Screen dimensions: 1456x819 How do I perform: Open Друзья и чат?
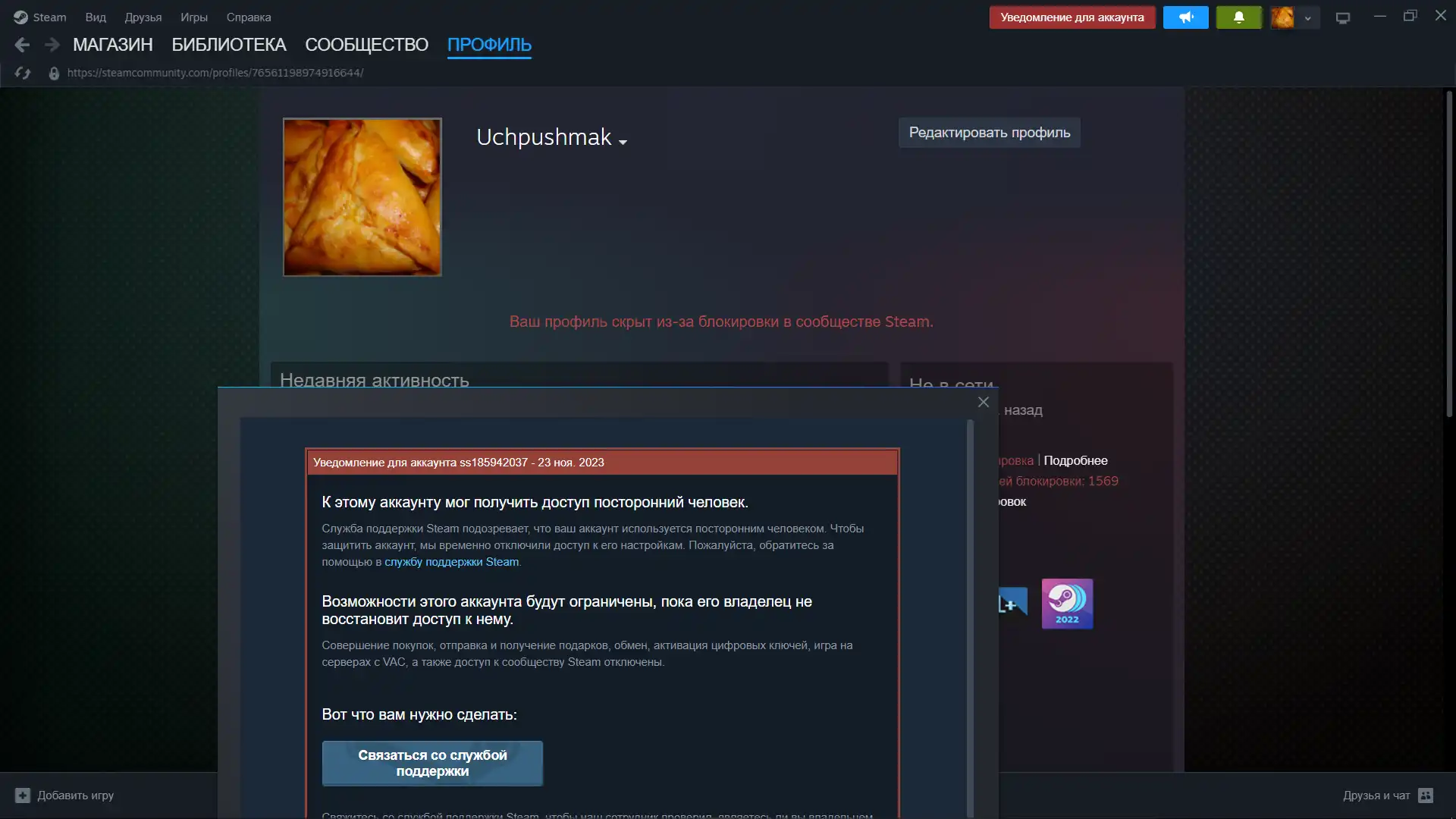click(x=1376, y=795)
